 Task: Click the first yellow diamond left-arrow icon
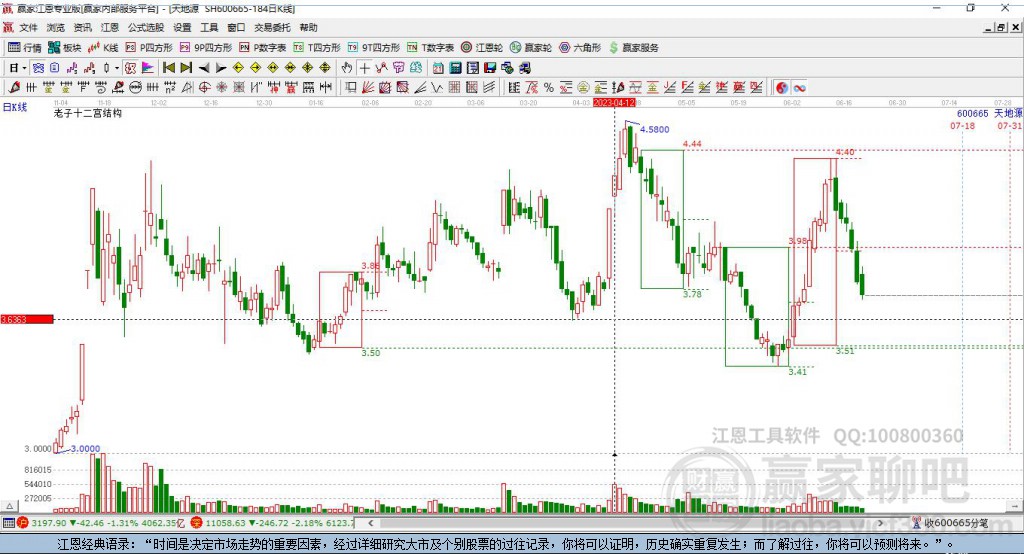pos(238,68)
